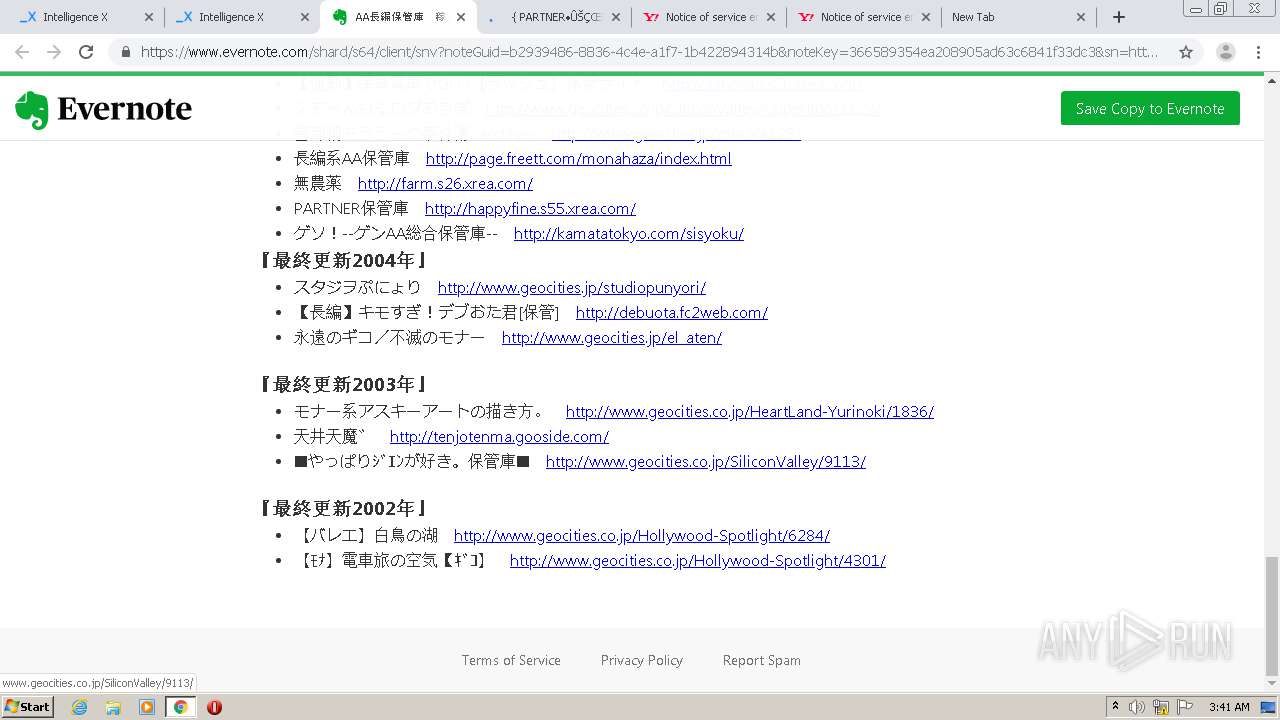Image resolution: width=1280 pixels, height=720 pixels.
Task: Click the 最終更新2004年 heading
Action: coord(344,260)
